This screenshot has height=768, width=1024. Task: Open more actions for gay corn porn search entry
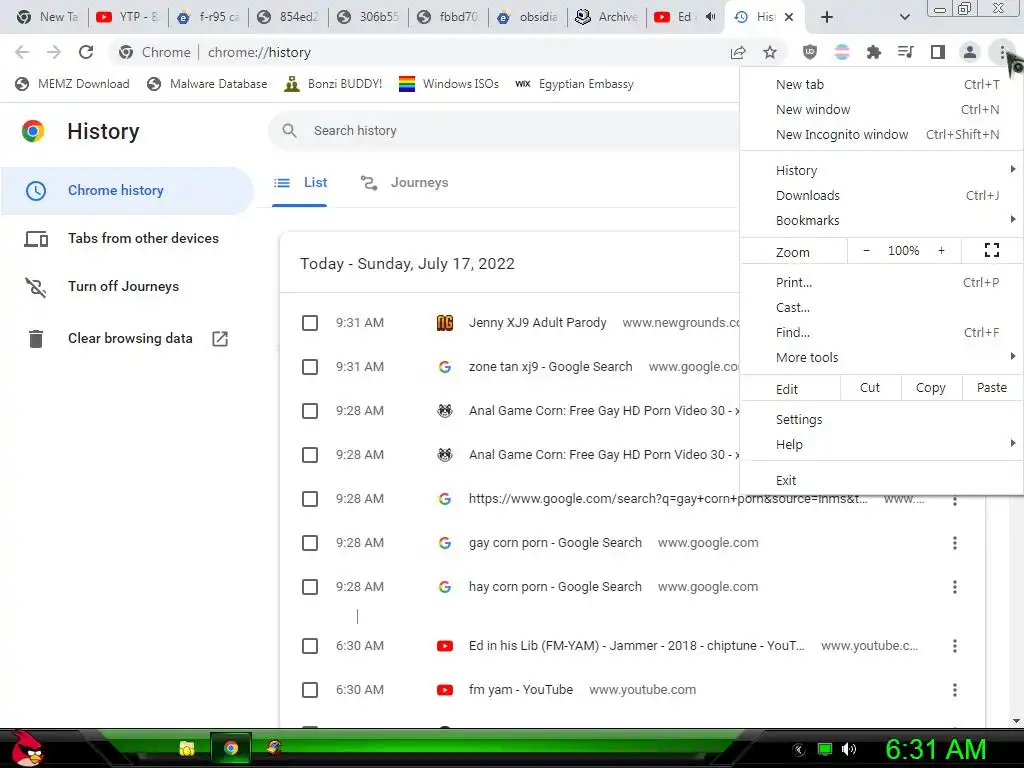click(955, 543)
